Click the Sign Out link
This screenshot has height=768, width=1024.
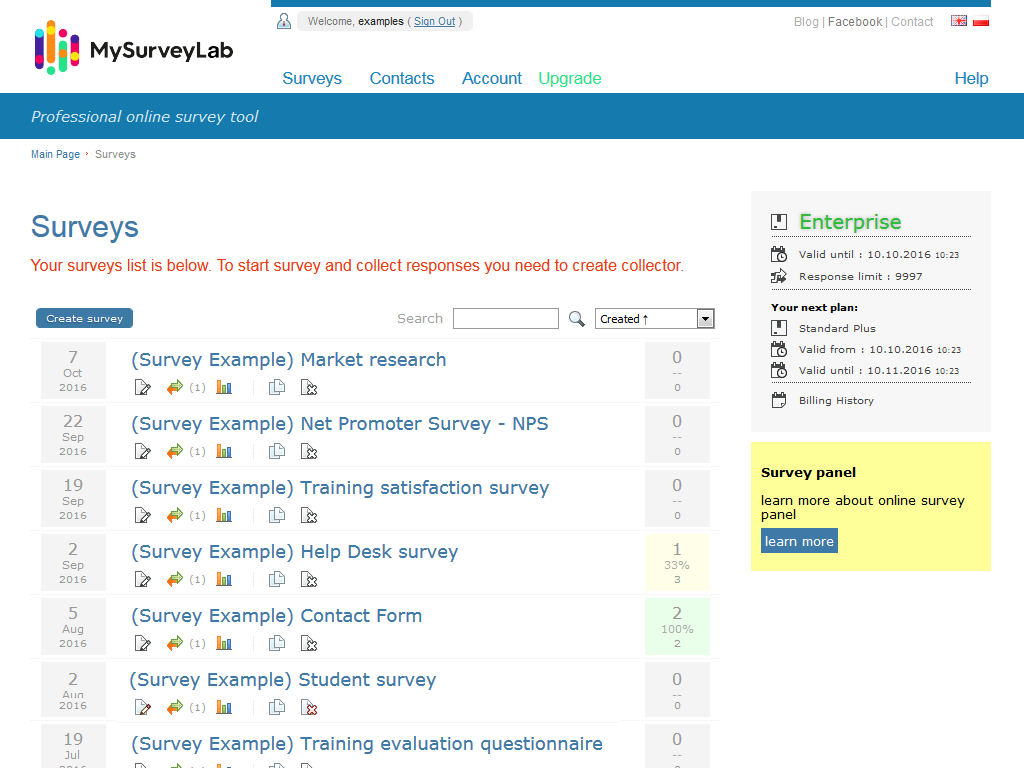coord(434,22)
